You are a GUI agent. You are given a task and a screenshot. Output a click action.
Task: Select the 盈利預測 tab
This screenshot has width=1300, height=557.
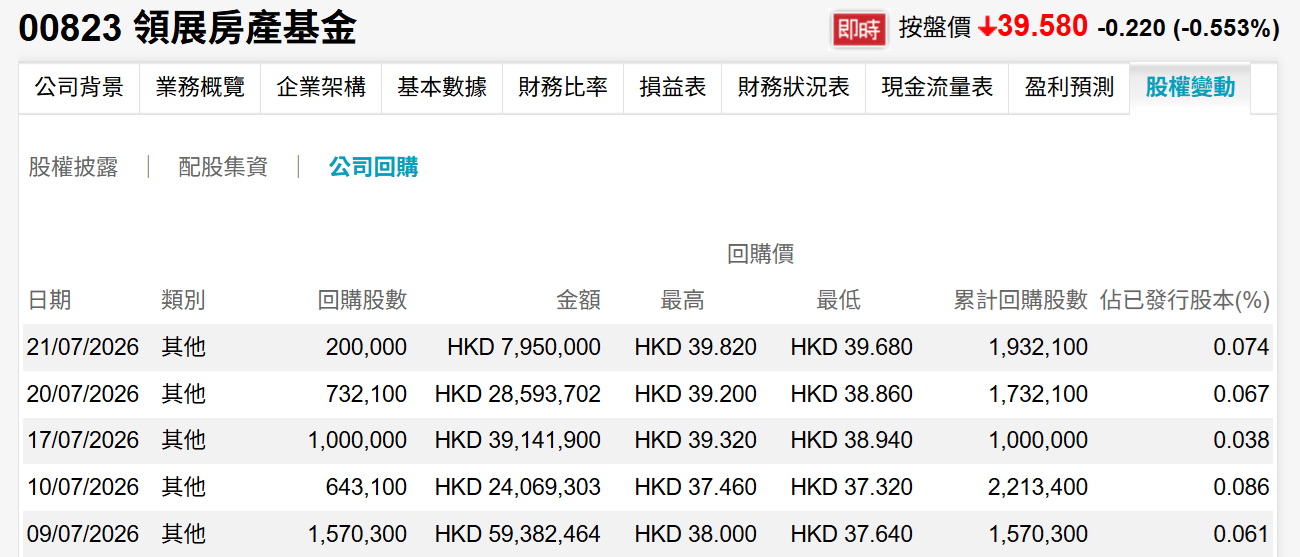point(1069,87)
